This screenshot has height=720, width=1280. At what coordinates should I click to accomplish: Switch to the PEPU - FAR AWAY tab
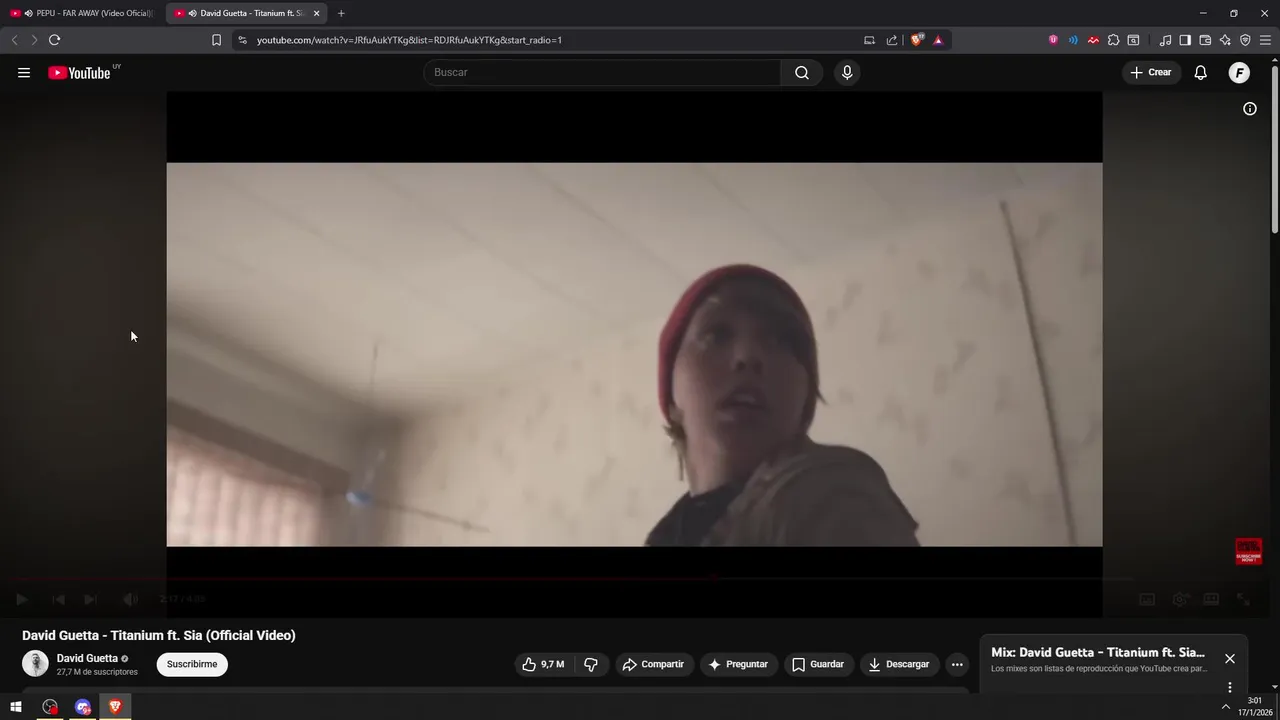[82, 13]
